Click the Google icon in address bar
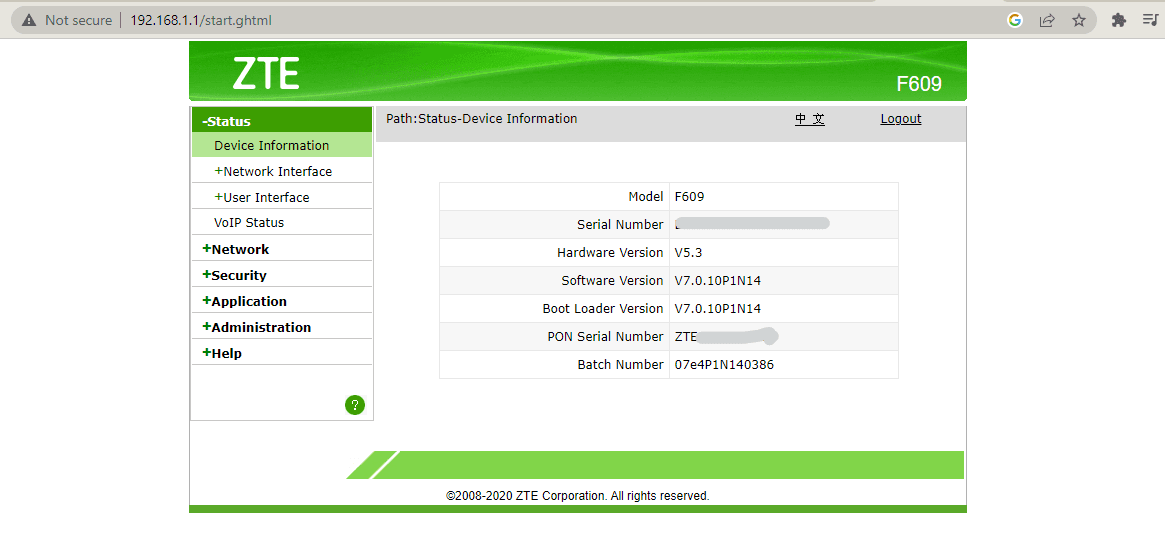Screen dimensions: 1165x549 (x=1015, y=20)
